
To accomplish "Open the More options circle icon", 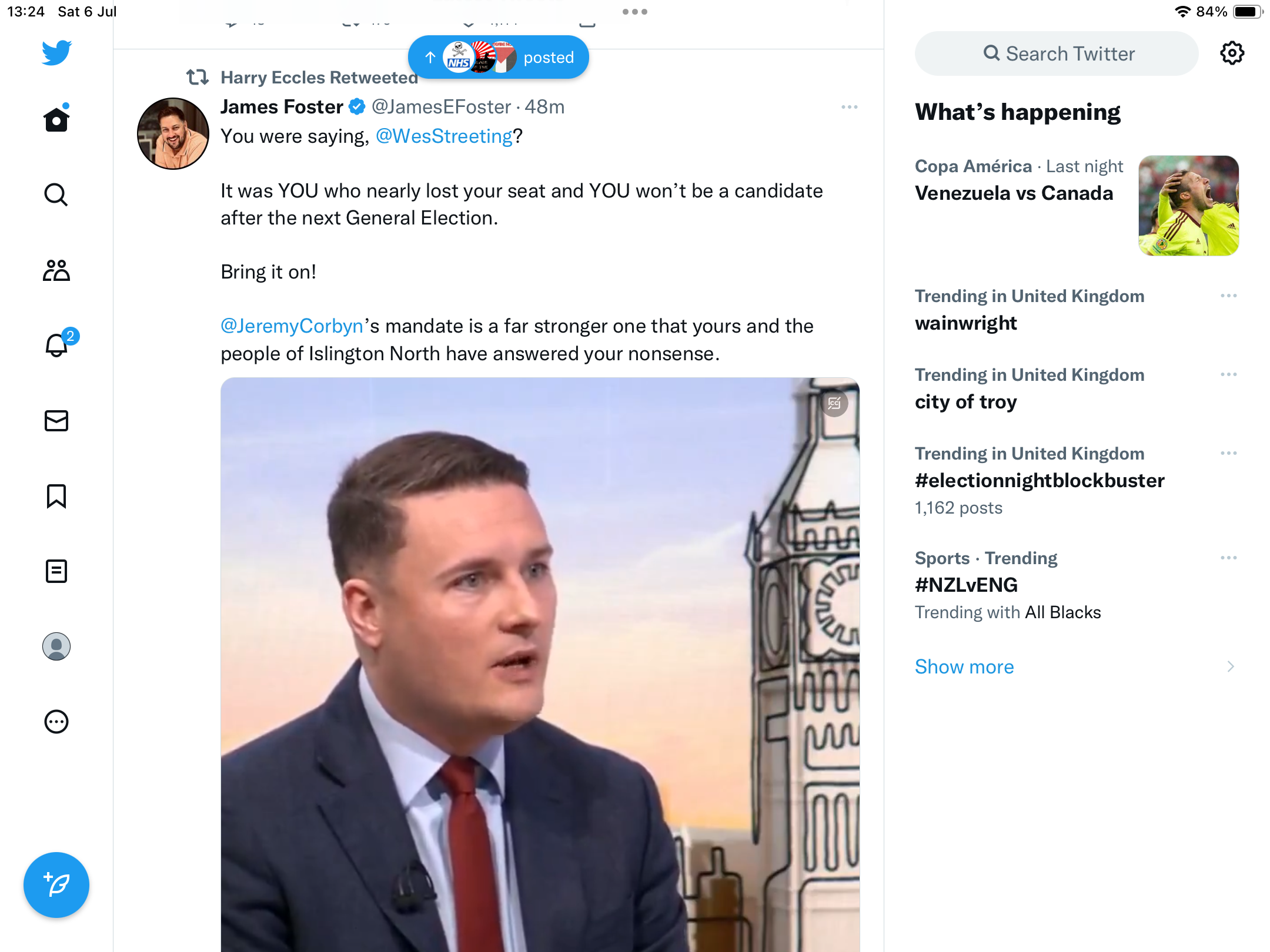I will [56, 722].
